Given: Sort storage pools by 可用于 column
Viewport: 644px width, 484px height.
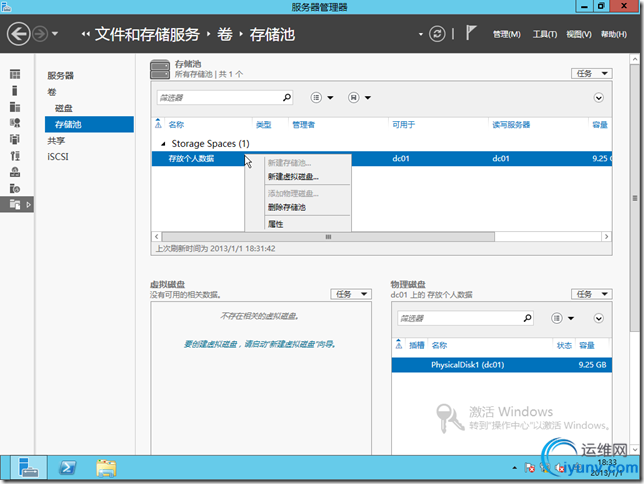Looking at the screenshot, I should click(403, 124).
